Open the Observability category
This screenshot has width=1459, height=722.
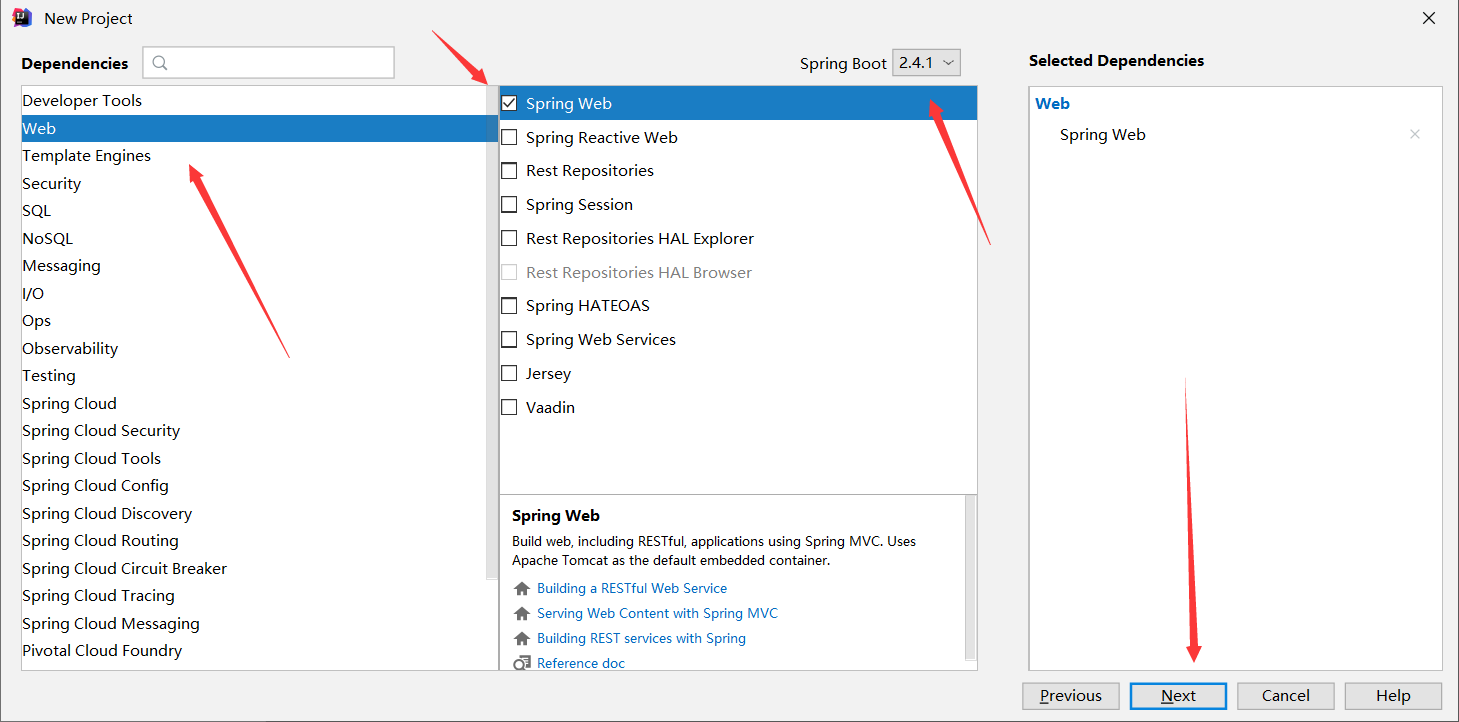click(x=254, y=348)
